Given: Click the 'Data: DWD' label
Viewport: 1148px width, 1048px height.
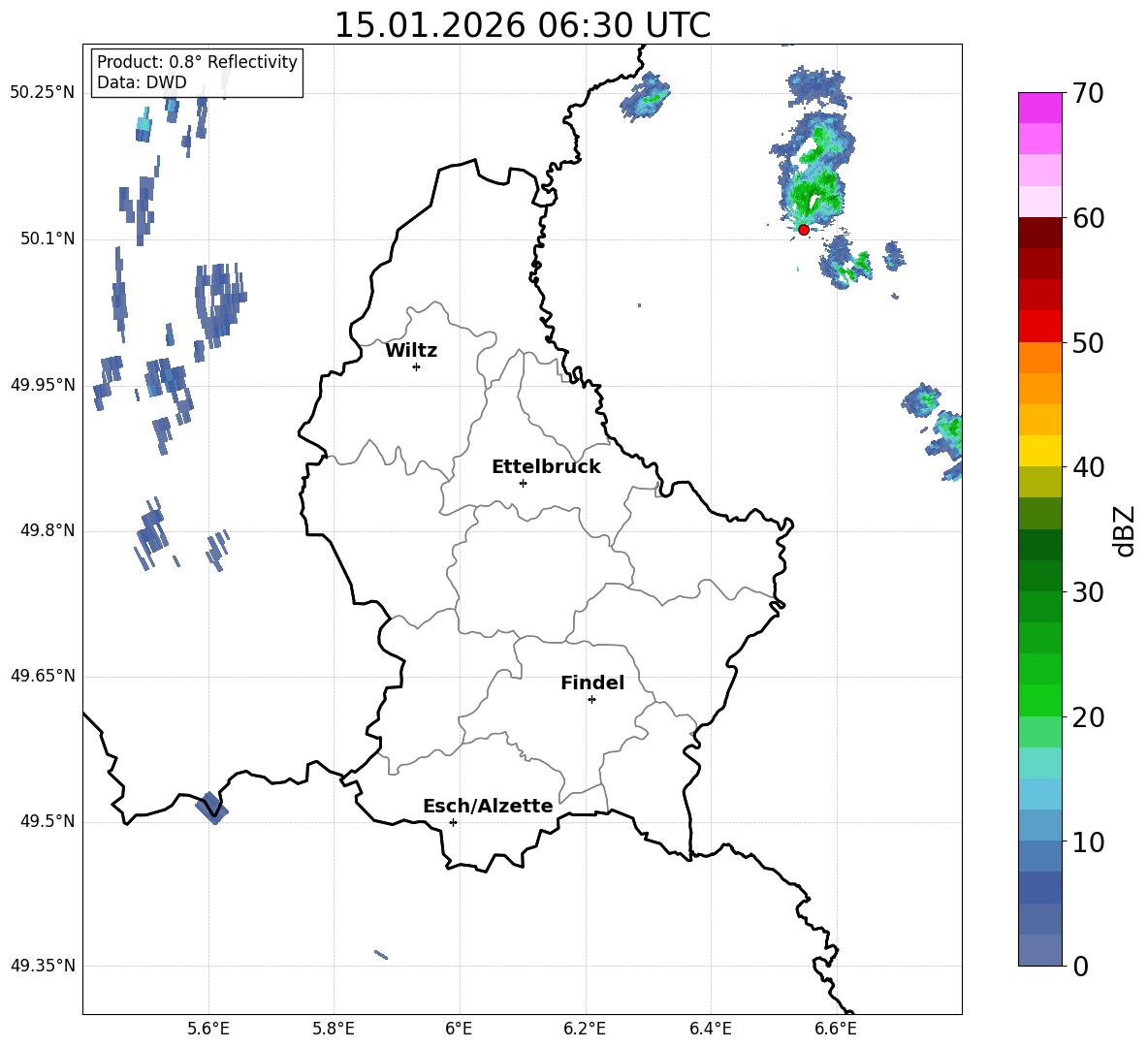Looking at the screenshot, I should coord(142,82).
